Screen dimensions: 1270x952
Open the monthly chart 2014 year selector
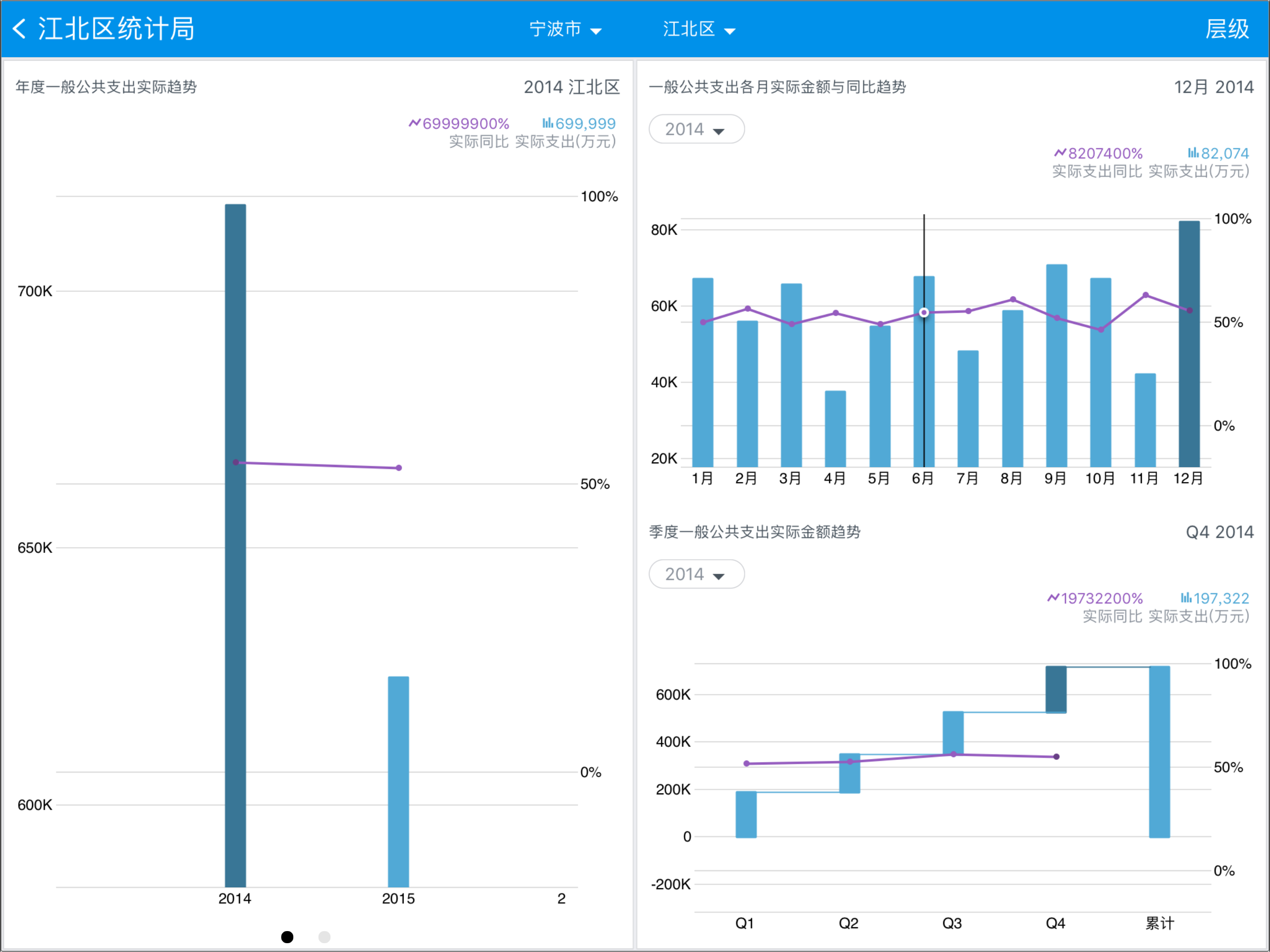[696, 129]
